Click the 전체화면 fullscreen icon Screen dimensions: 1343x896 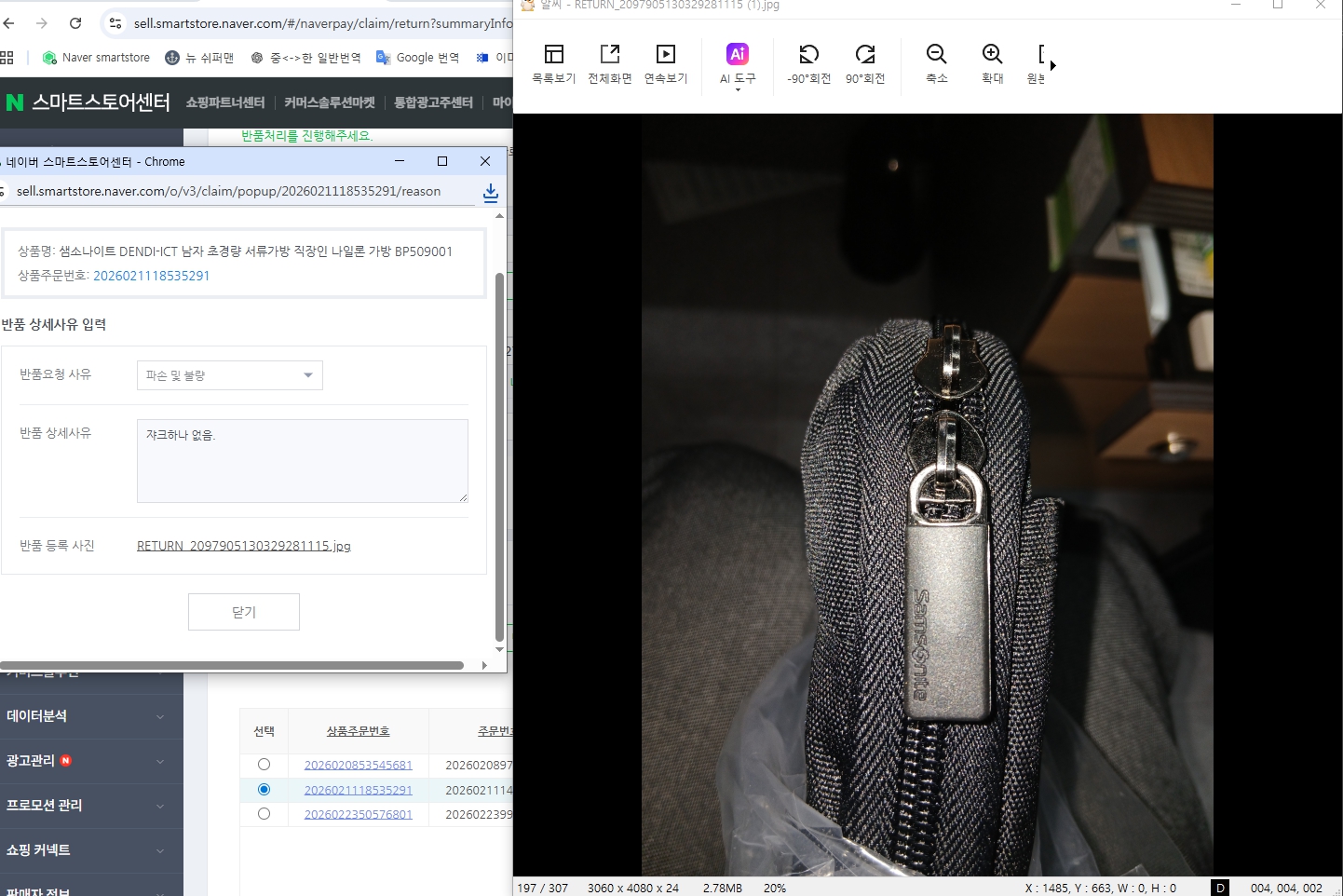[609, 63]
